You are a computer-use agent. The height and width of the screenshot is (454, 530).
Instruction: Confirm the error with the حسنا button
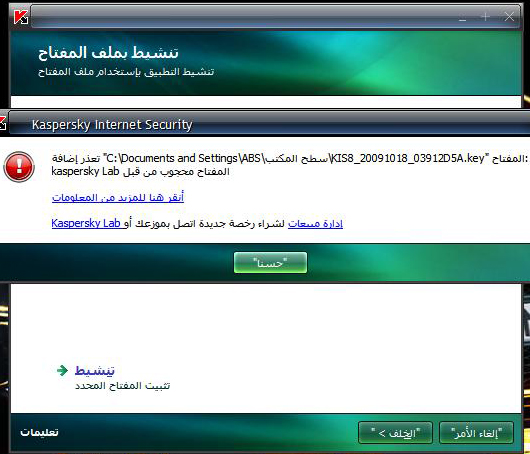click(x=270, y=262)
